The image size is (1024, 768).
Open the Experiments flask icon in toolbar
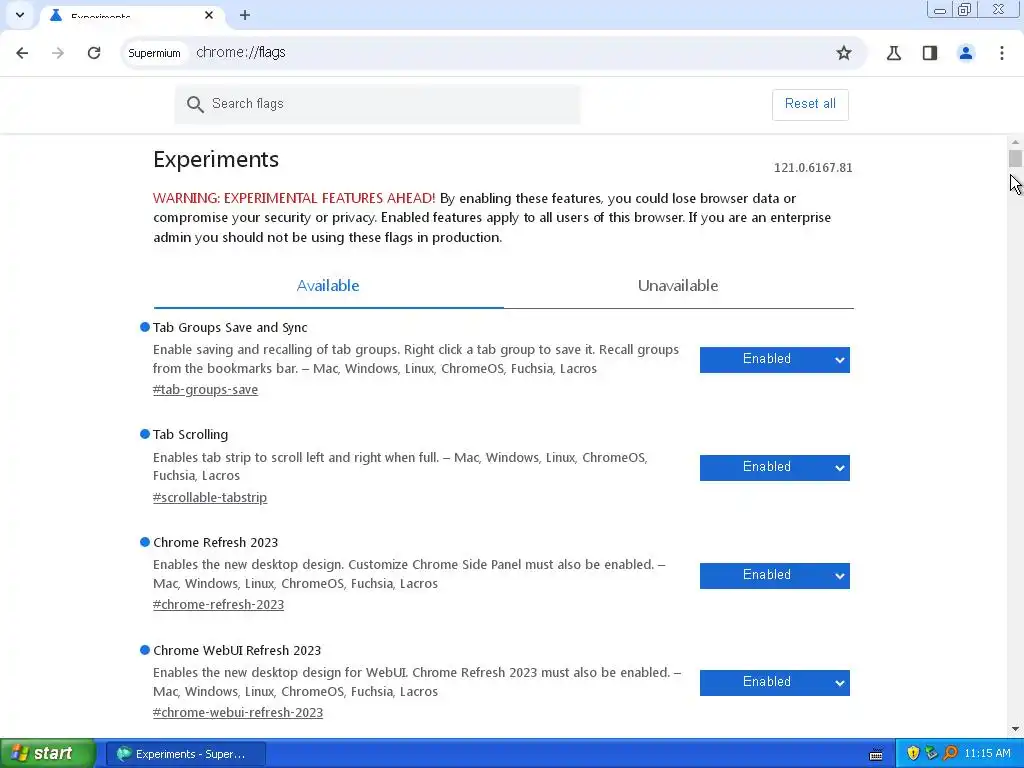[x=893, y=53]
